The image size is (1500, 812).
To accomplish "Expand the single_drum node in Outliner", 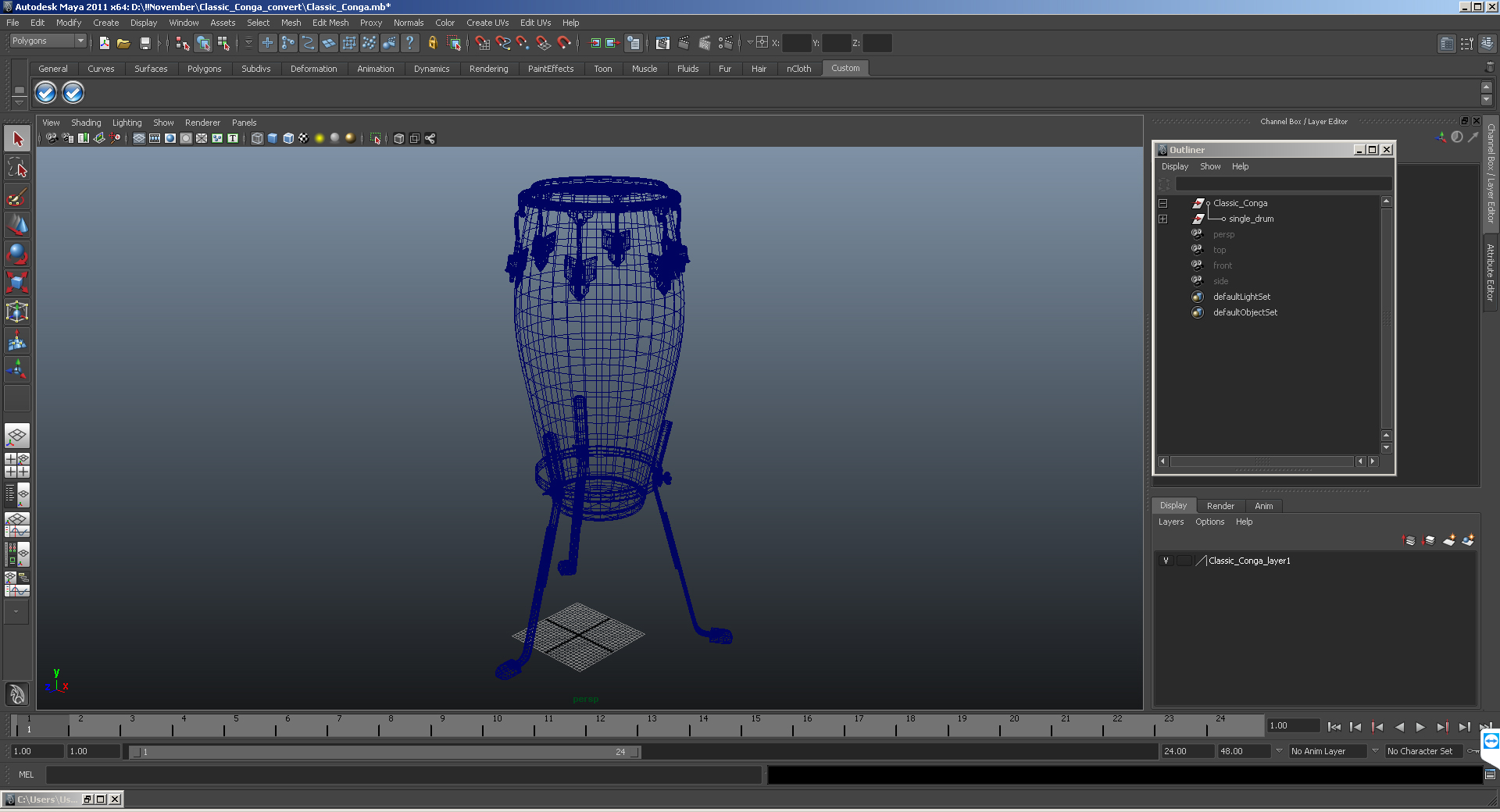I will 1162,219.
